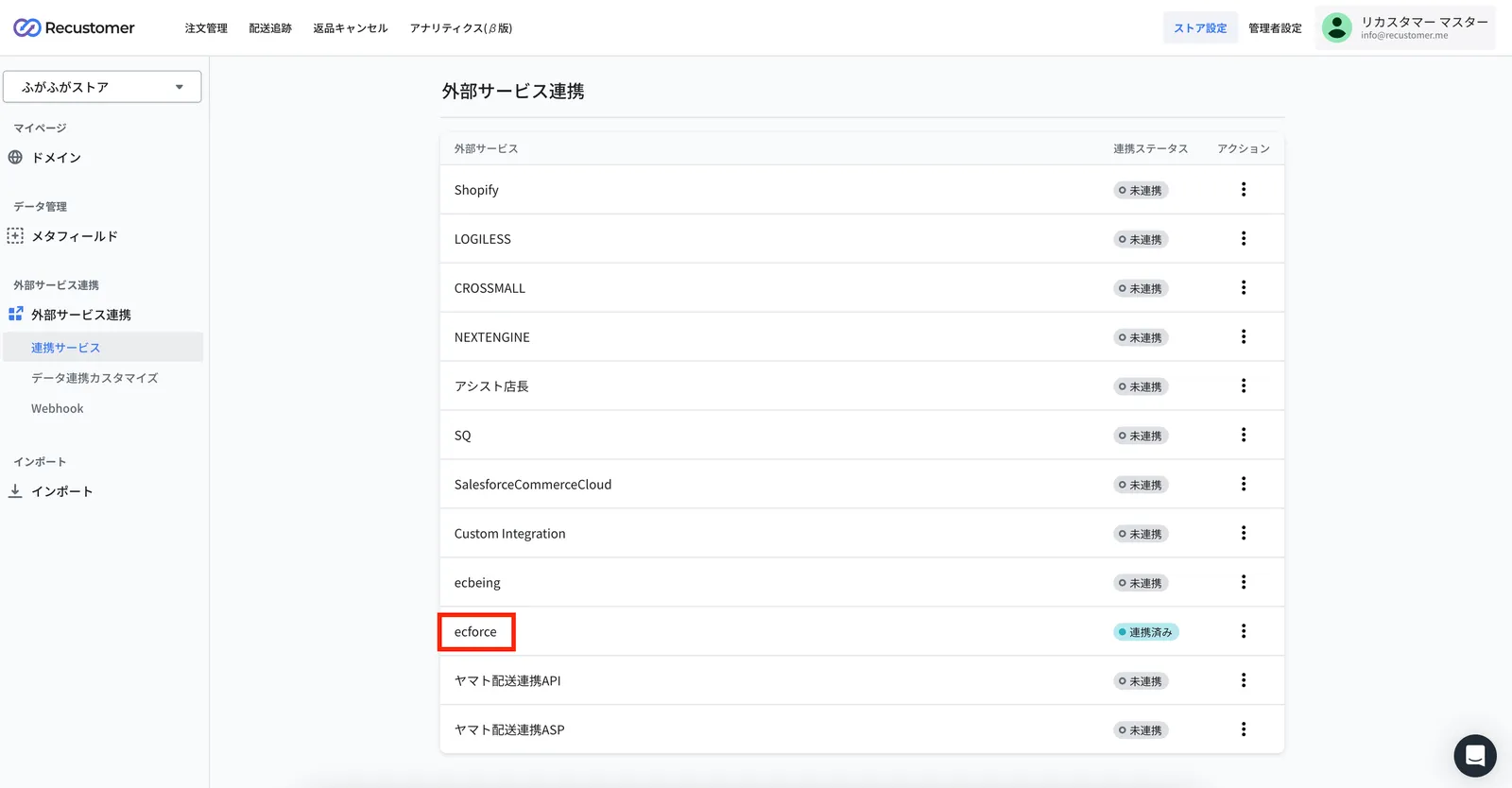
Task: Open the Recustomer logo home link
Action: click(74, 28)
